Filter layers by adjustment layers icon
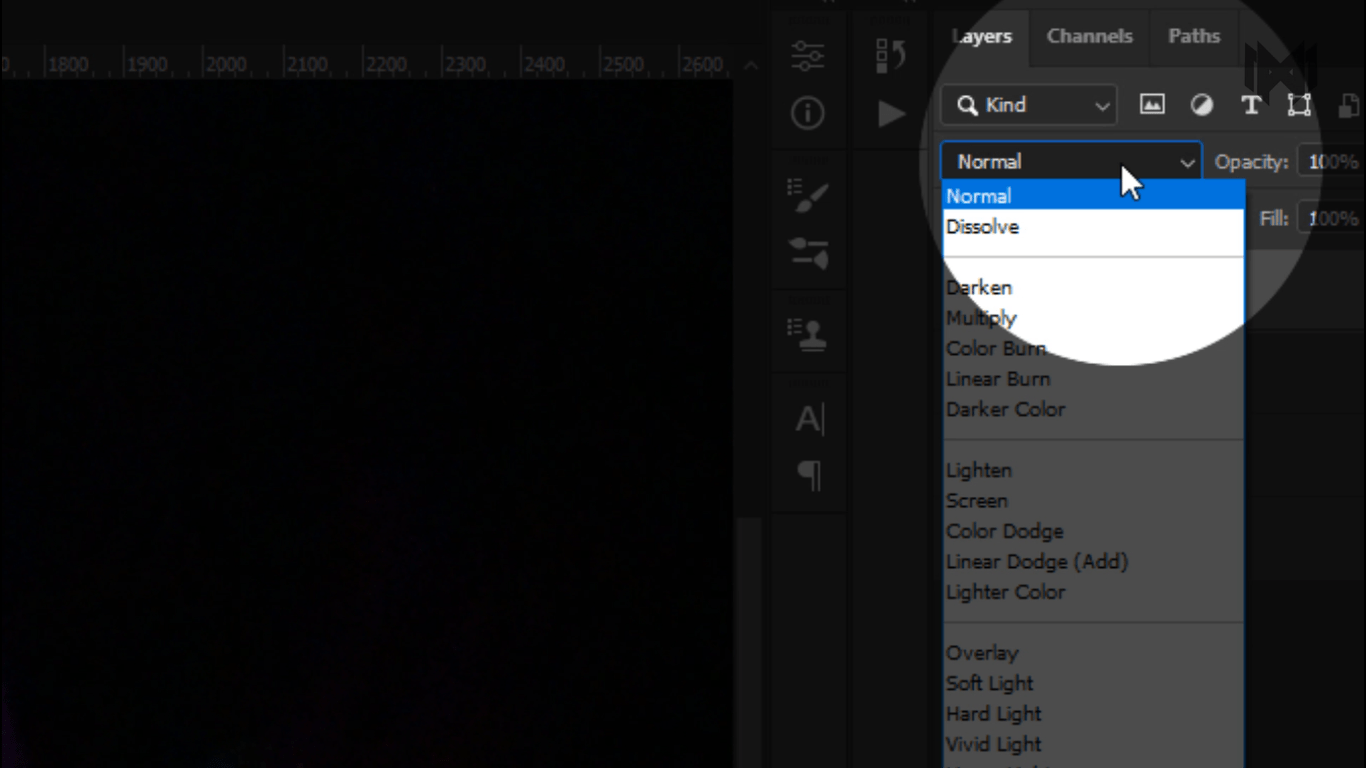1366x768 pixels. pyautogui.click(x=1202, y=104)
